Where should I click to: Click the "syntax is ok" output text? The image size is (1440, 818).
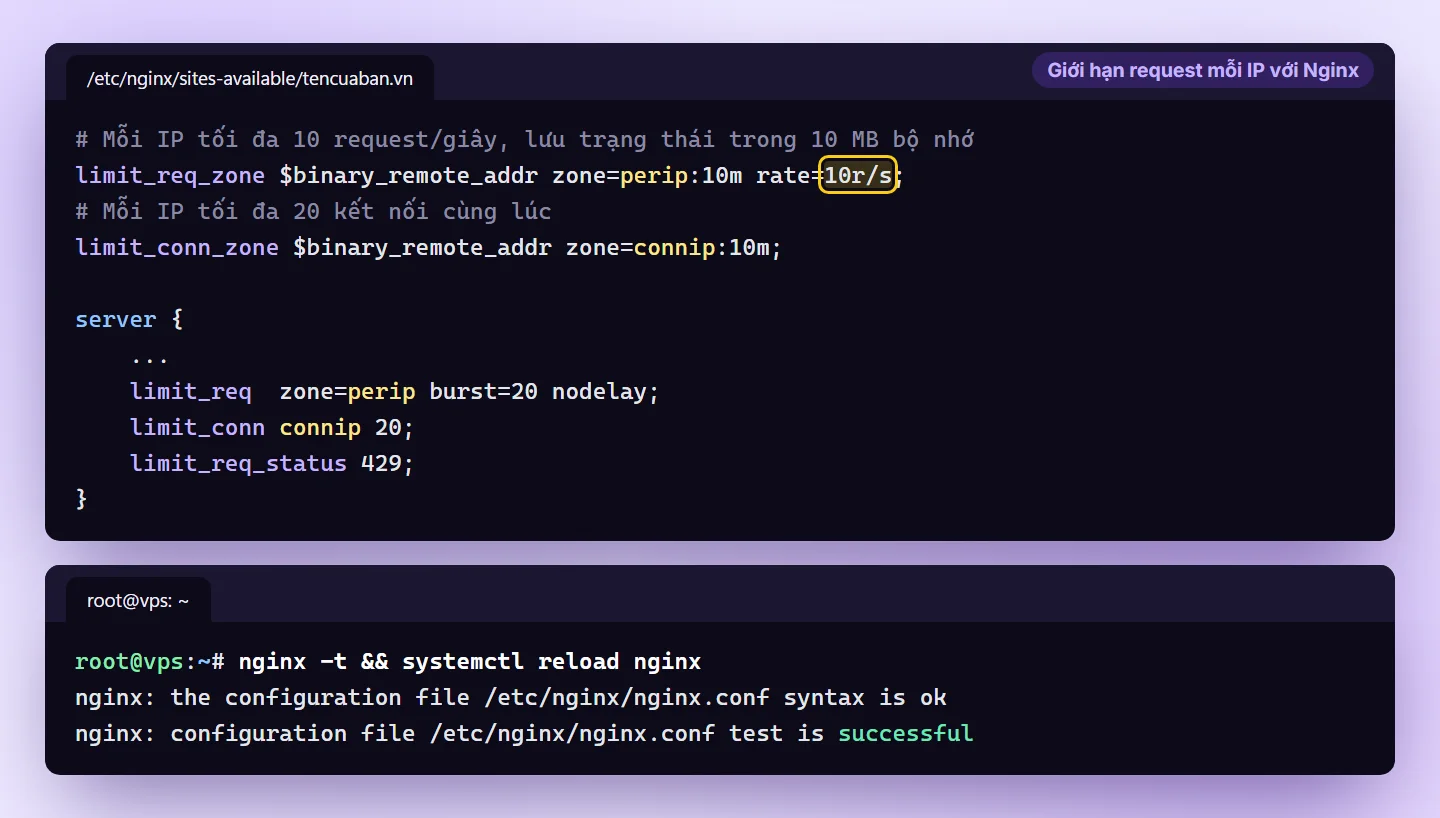(x=865, y=698)
